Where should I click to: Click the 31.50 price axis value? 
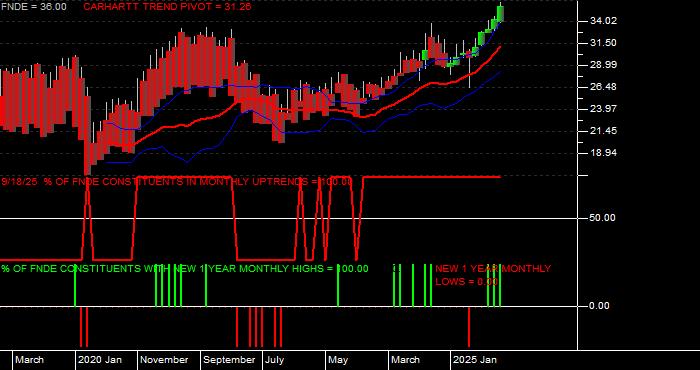click(603, 43)
